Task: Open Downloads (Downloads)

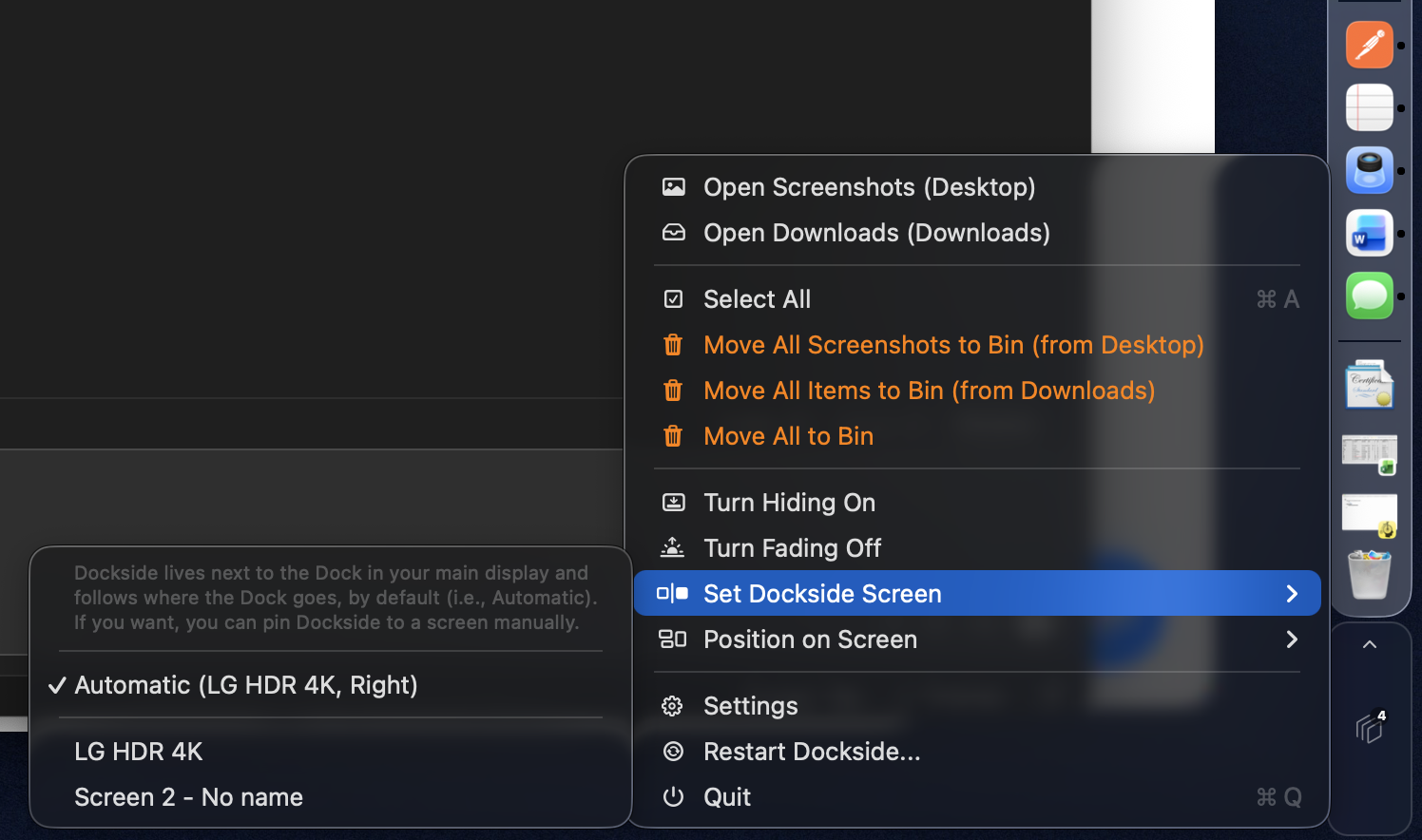Action: (876, 233)
